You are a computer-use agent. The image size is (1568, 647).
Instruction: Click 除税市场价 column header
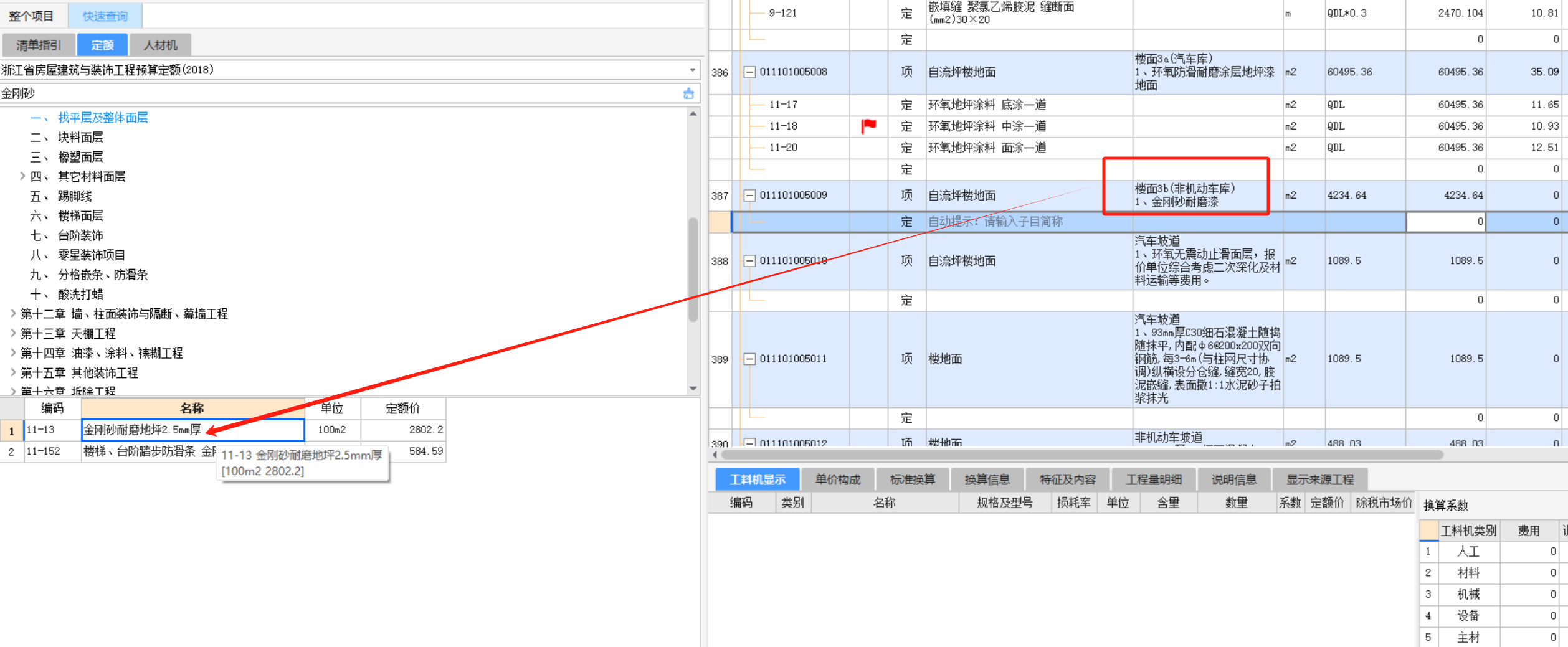point(1384,503)
